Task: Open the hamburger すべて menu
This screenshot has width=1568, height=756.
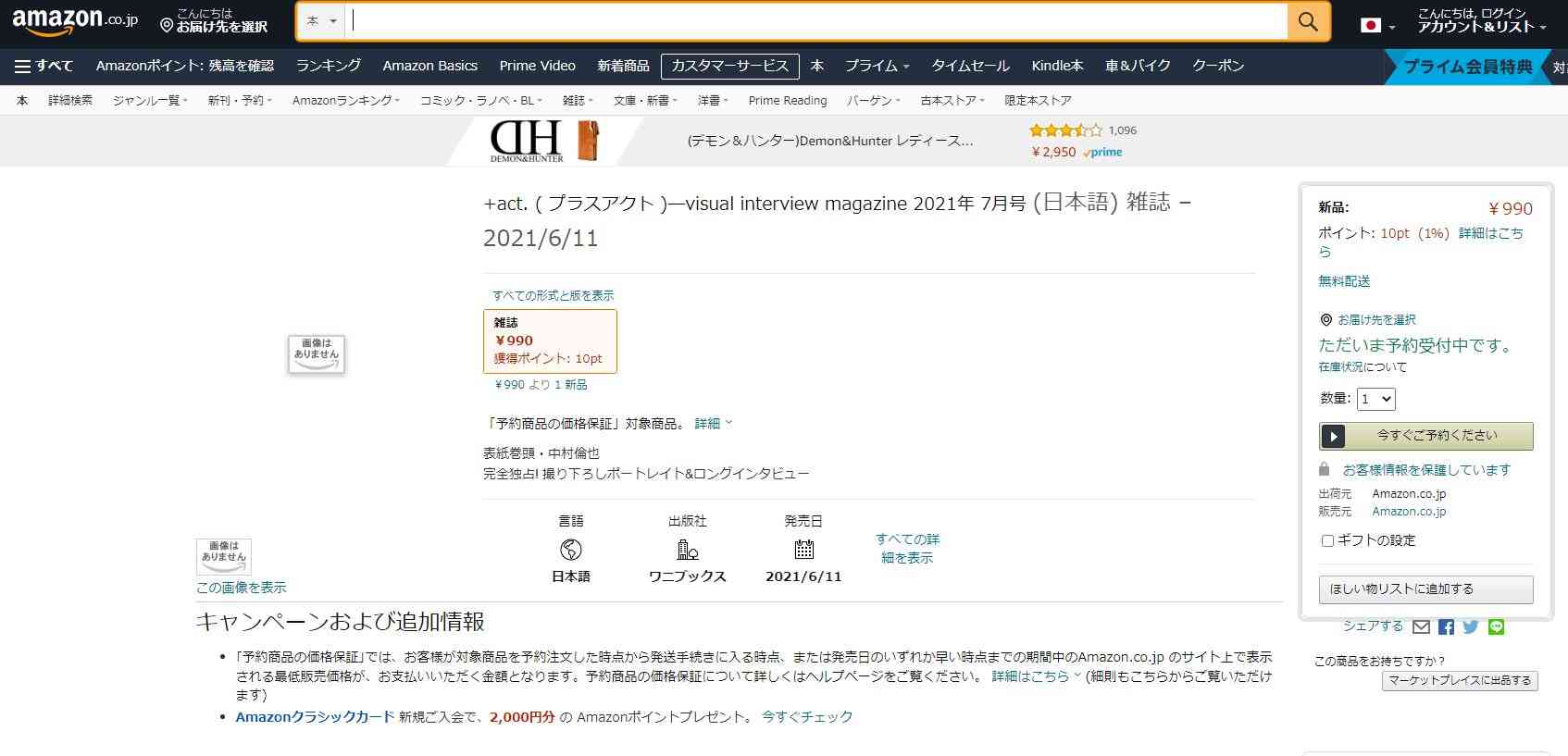Action: [x=44, y=66]
